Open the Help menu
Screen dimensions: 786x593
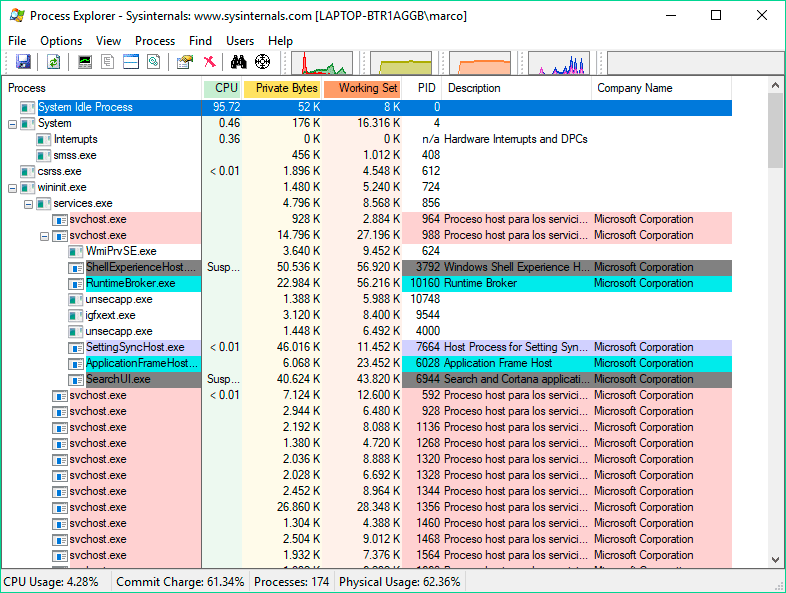(x=280, y=41)
